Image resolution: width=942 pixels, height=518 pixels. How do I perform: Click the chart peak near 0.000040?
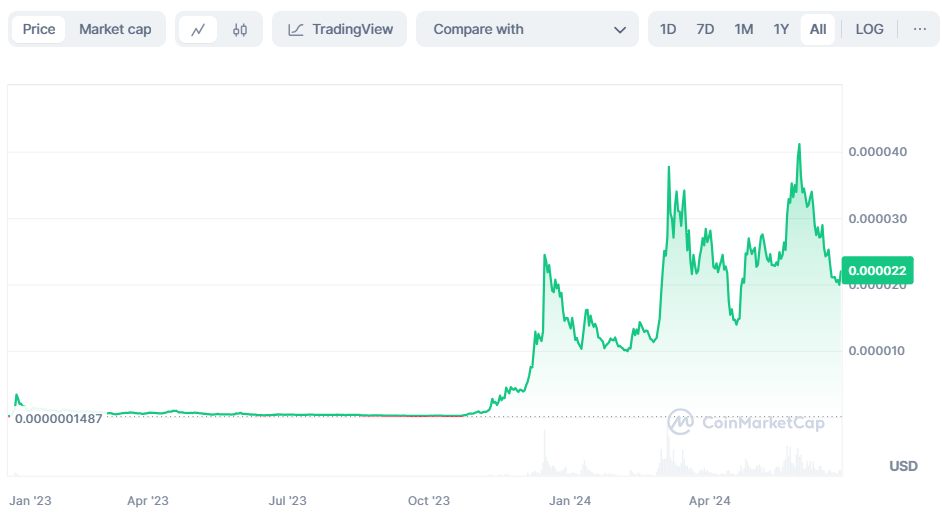(x=799, y=145)
